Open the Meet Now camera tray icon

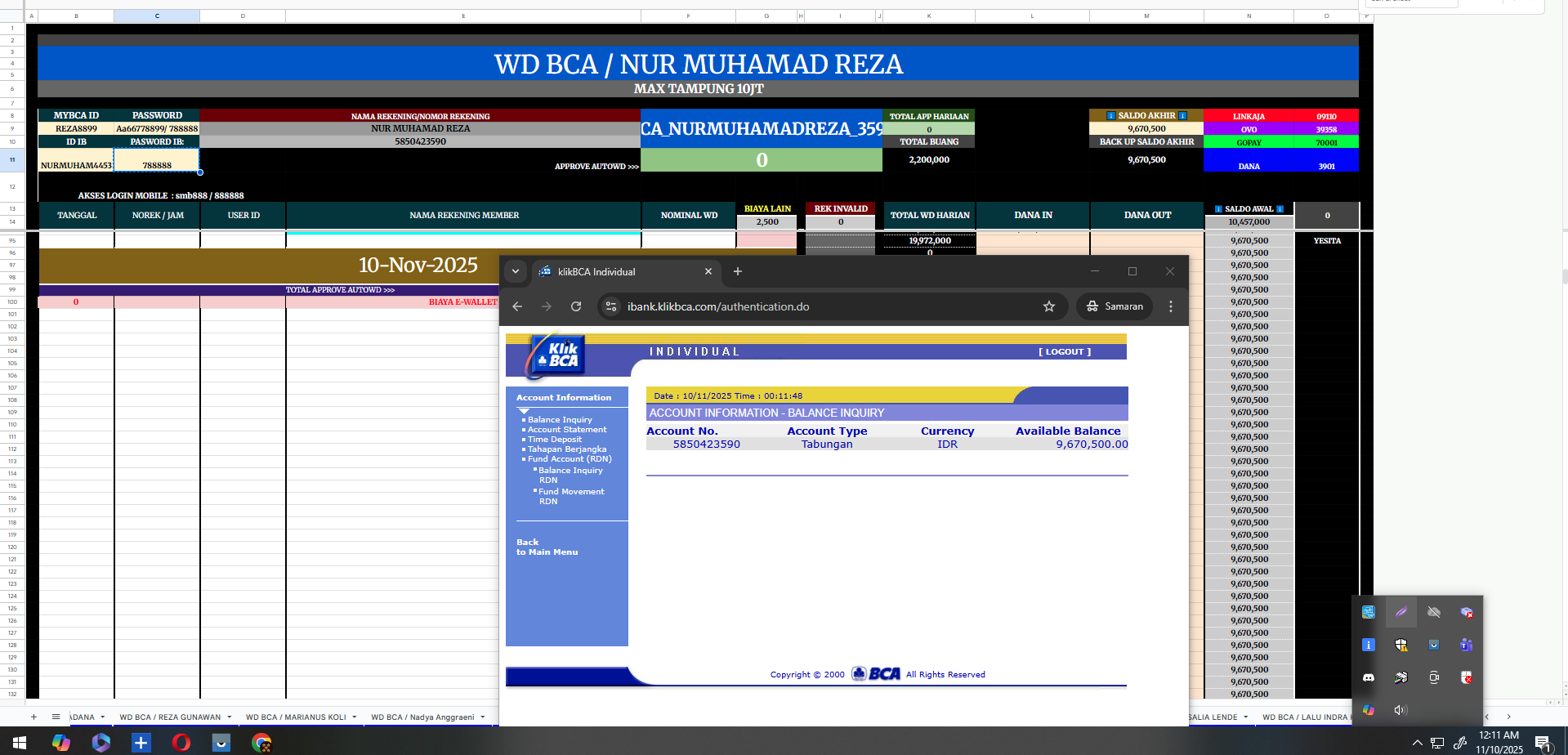[1434, 677]
